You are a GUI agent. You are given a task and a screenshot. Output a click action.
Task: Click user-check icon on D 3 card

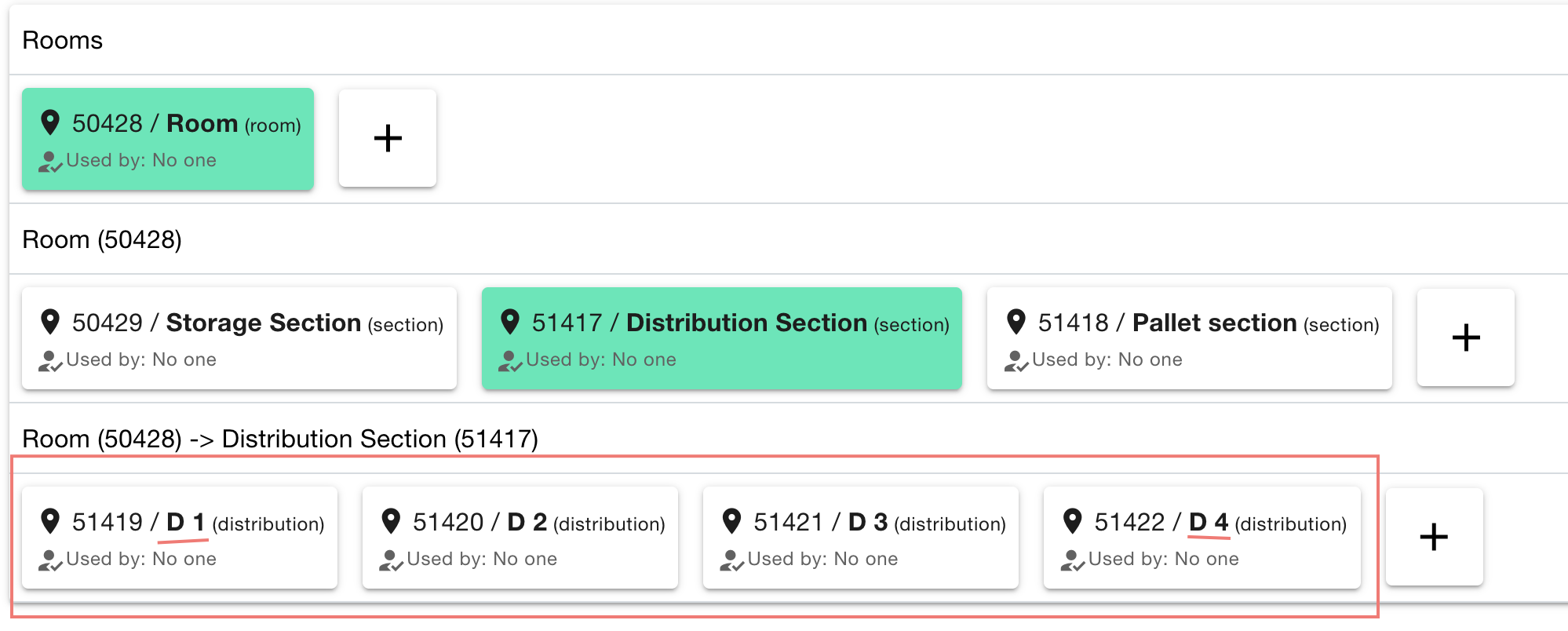pyautogui.click(x=731, y=560)
